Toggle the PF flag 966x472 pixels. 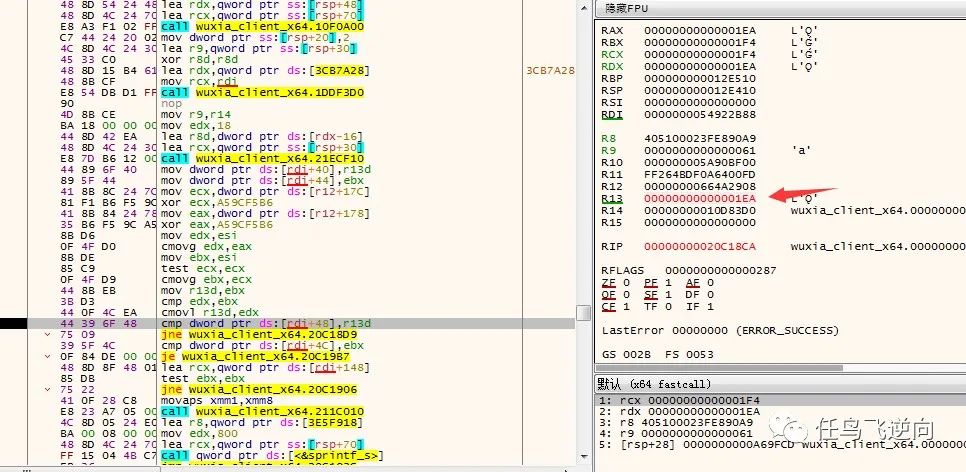click(x=652, y=283)
